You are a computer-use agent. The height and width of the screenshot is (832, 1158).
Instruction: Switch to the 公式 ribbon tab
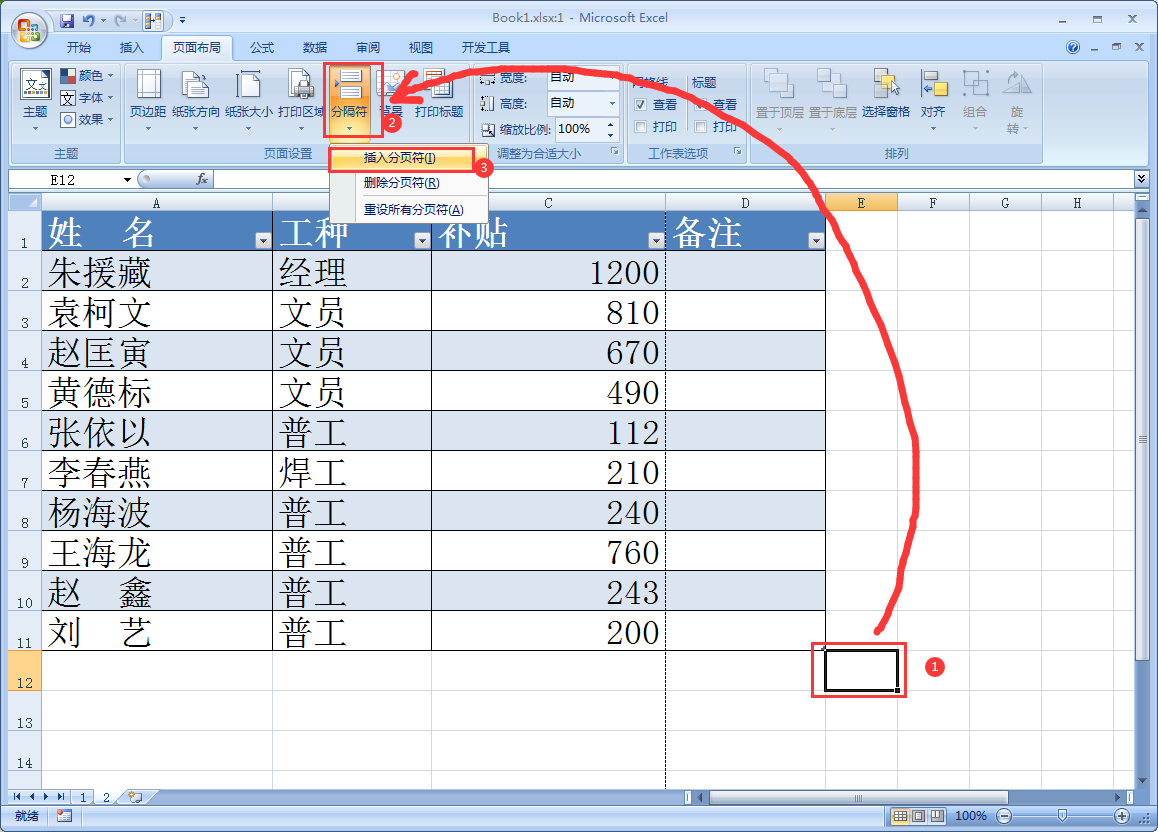click(262, 47)
